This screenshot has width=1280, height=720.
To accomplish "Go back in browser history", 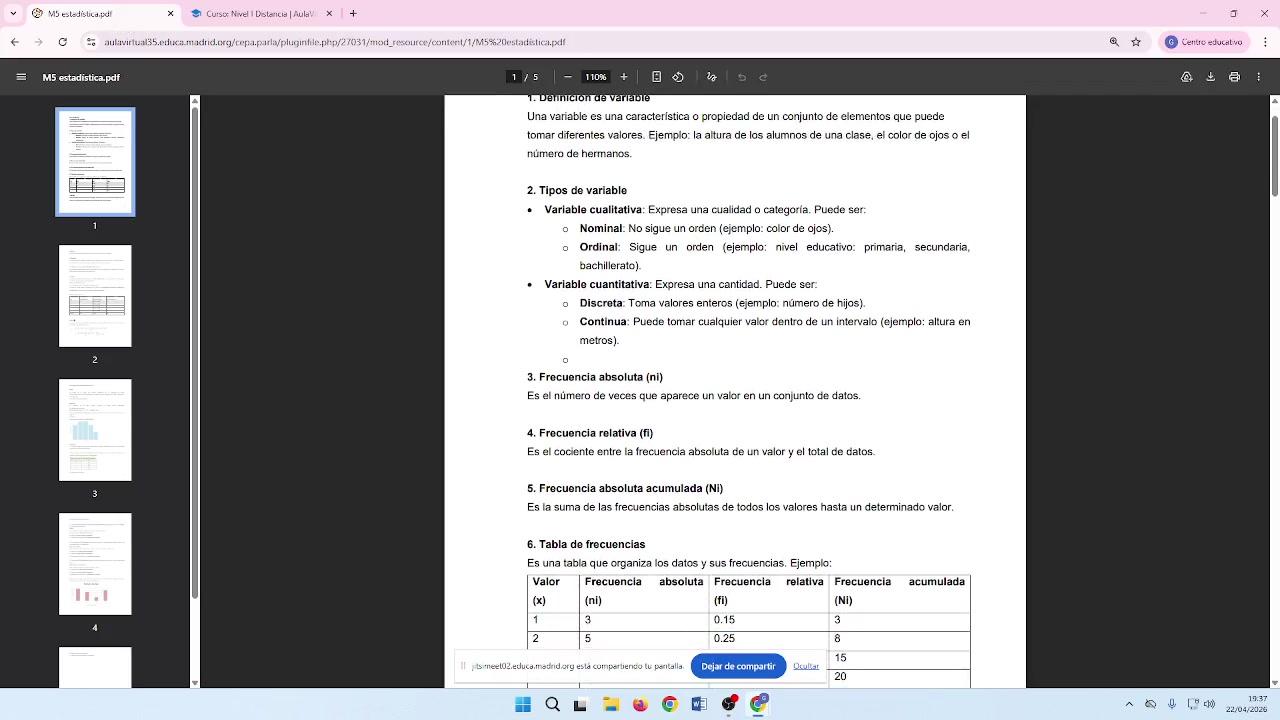I will (14, 42).
